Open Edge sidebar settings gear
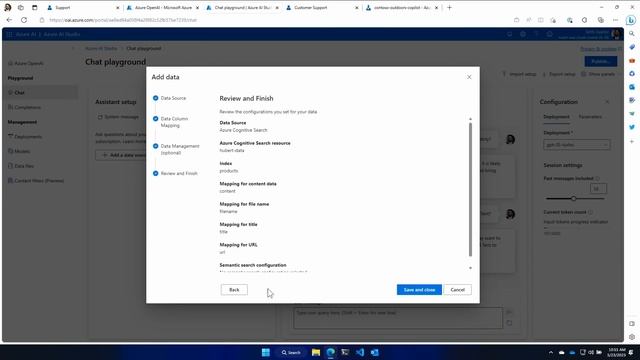 pyautogui.click(x=632, y=337)
